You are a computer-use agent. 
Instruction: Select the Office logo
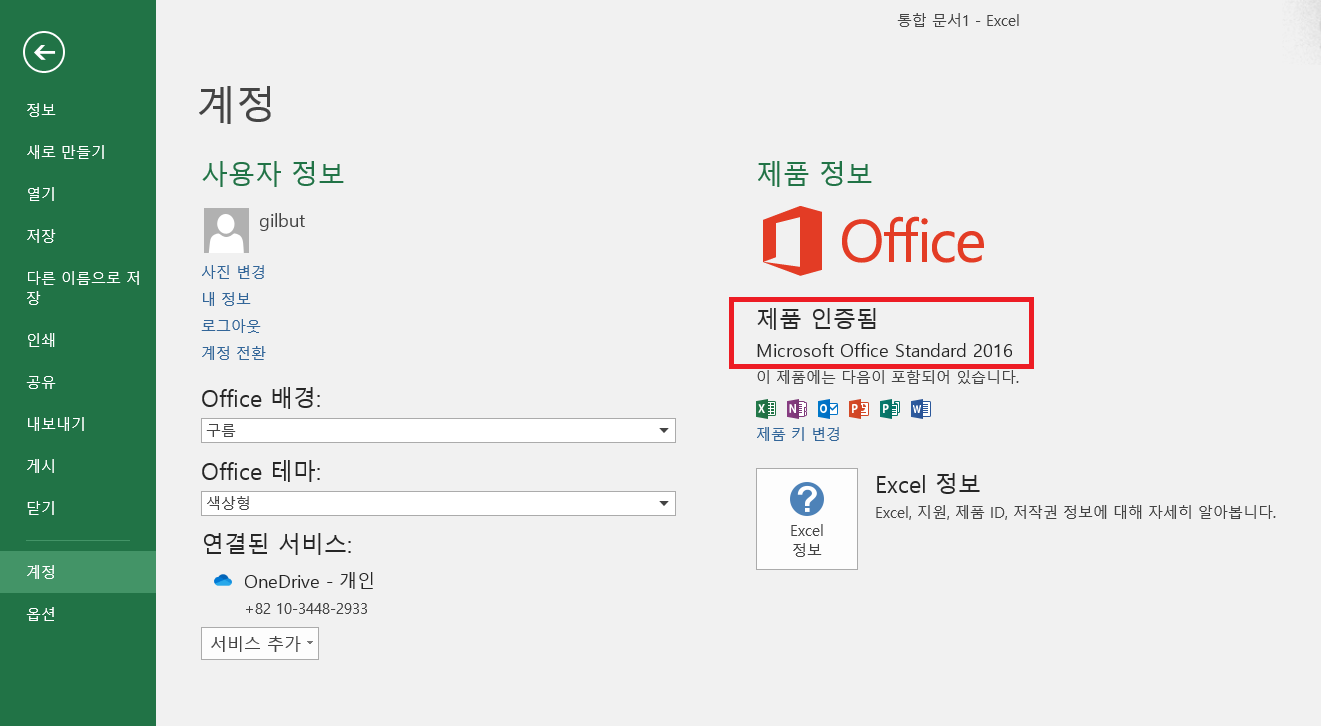point(873,241)
